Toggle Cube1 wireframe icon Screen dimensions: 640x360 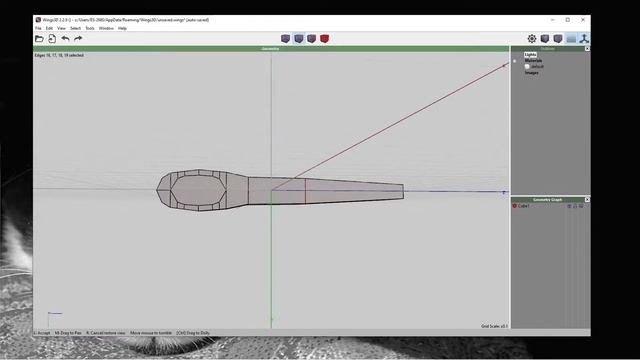pyautogui.click(x=581, y=206)
